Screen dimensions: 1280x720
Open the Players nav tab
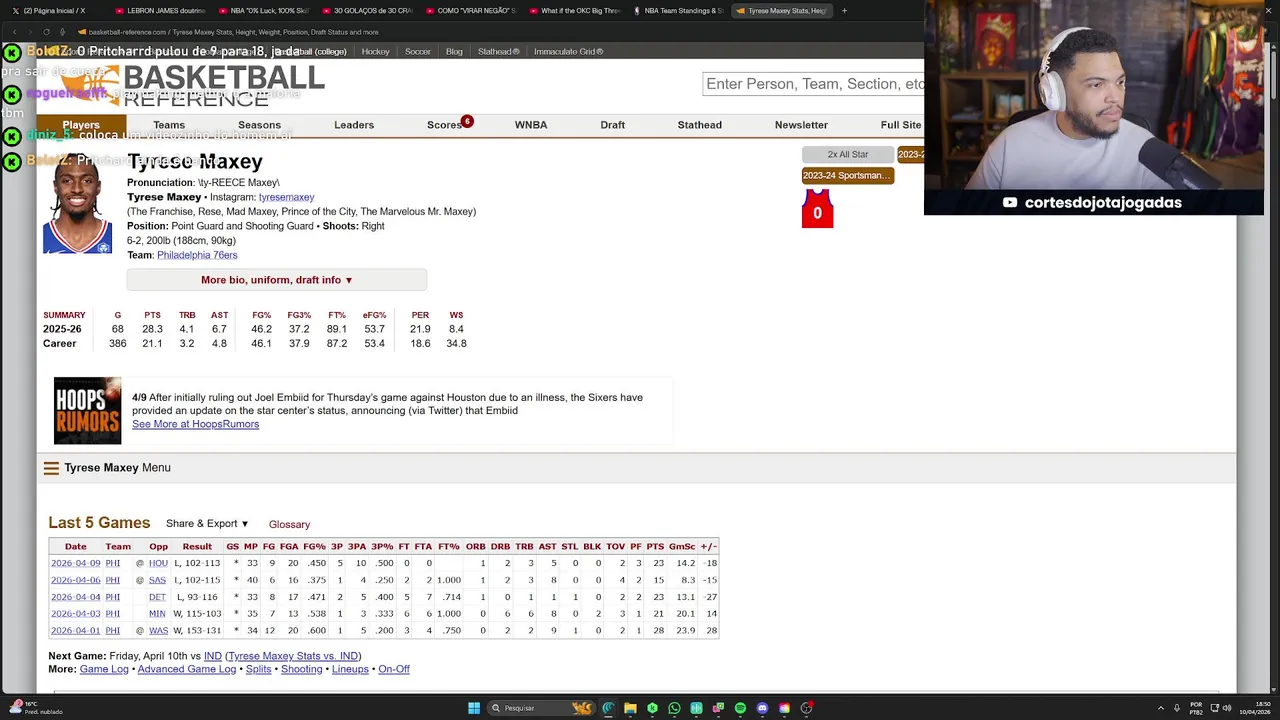[81, 125]
